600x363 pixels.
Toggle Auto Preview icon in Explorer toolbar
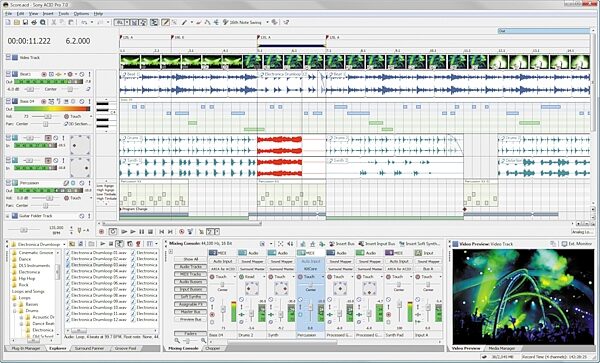click(x=119, y=244)
